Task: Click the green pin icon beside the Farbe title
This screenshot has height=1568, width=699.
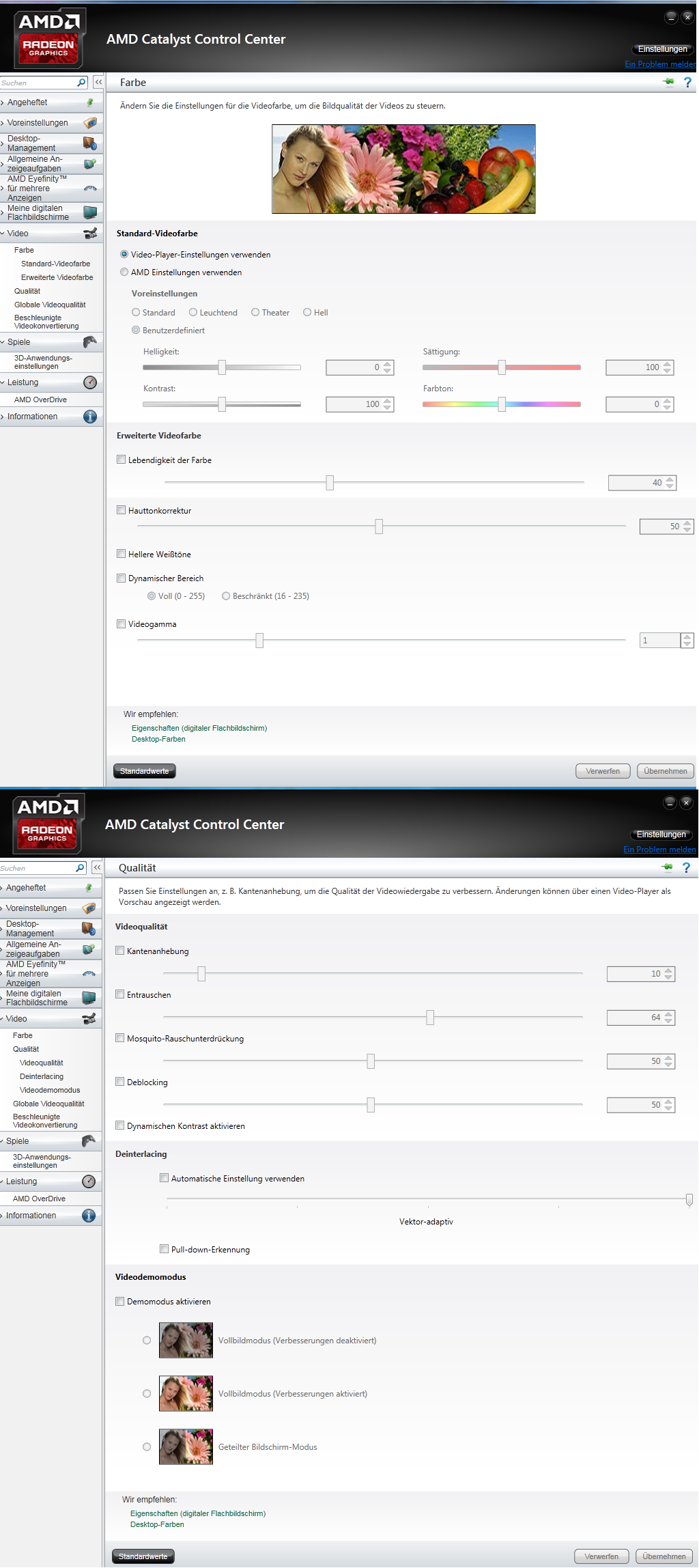Action: 668,82
